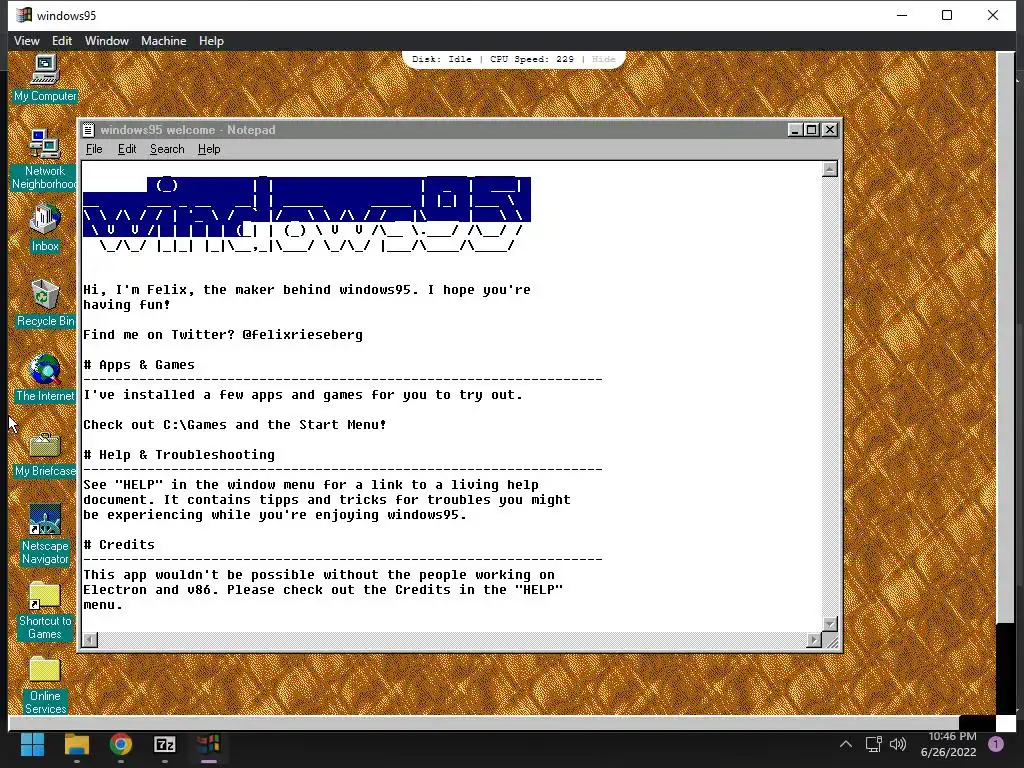
Task: Open the Windows Start button on taskbar
Action: click(x=32, y=744)
